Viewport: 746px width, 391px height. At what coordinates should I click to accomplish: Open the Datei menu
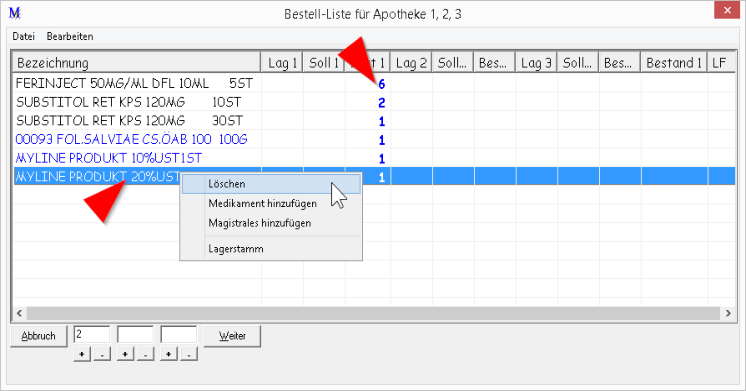[23, 36]
